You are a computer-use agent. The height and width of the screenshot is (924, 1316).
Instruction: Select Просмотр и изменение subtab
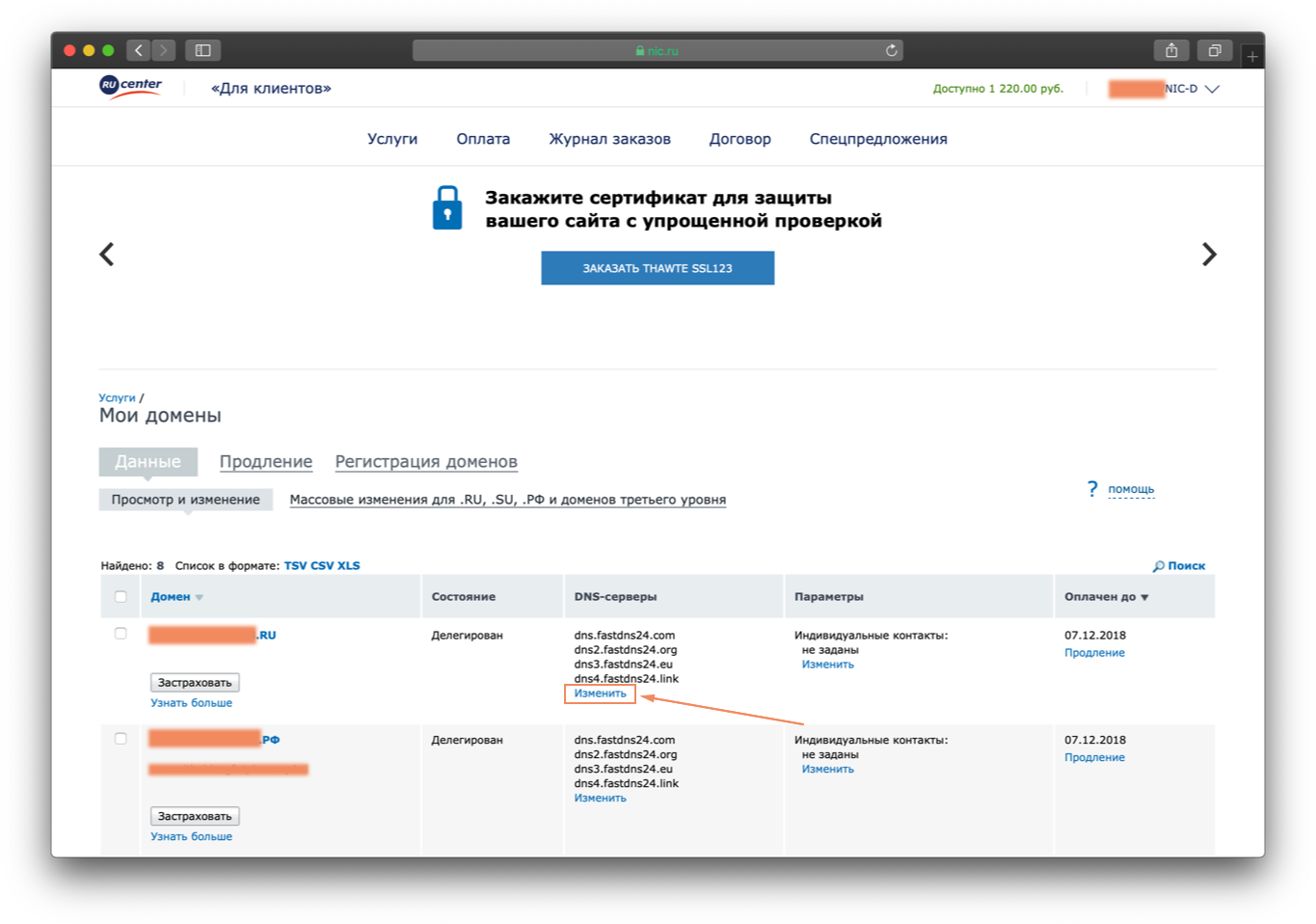(x=186, y=500)
